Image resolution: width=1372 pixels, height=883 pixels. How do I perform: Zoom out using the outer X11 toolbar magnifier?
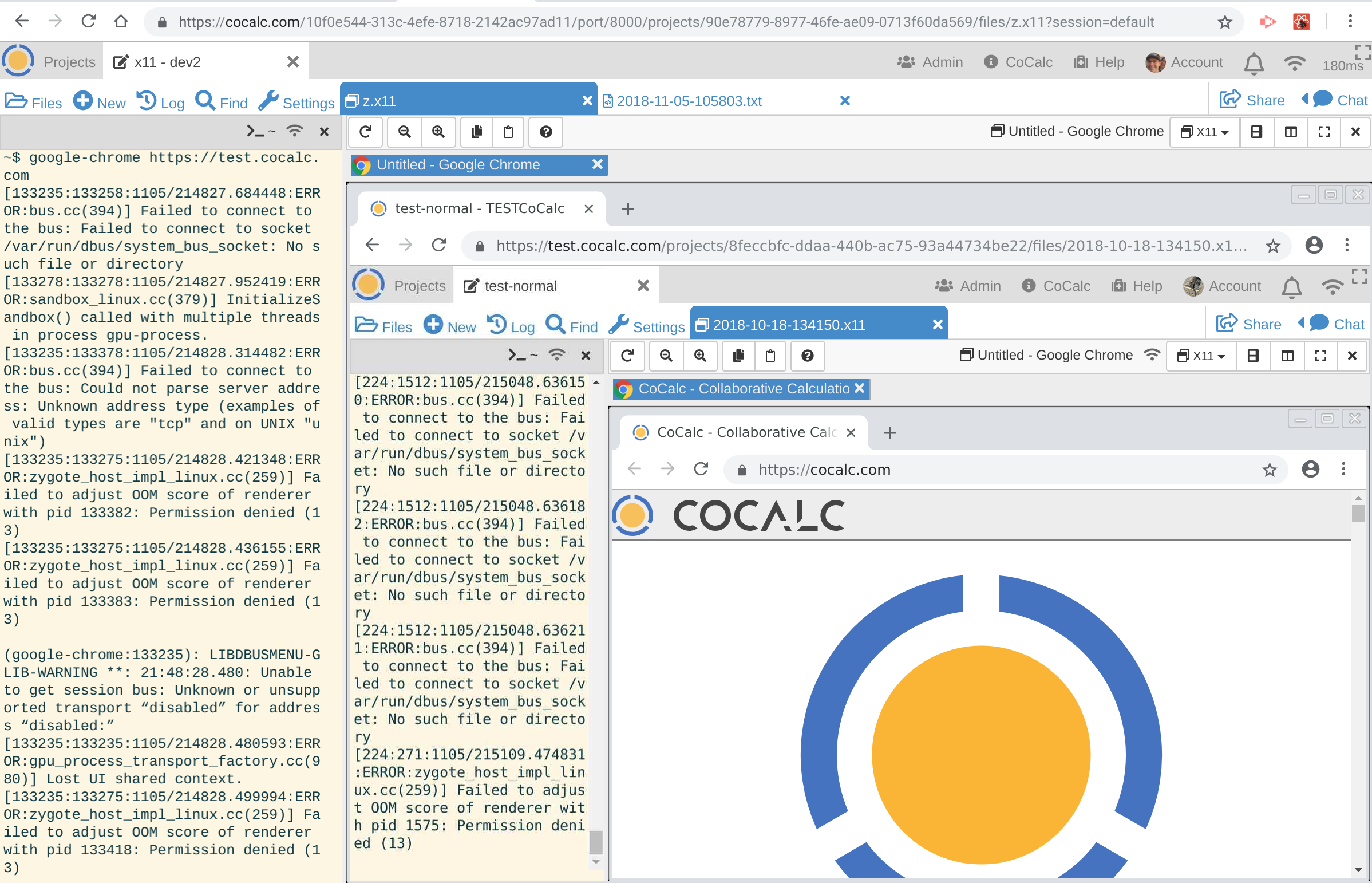click(x=404, y=132)
